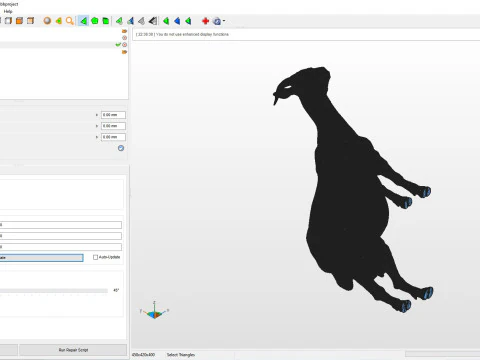Click the dimensions readout in the status bar
The width and height of the screenshot is (480, 360).
pos(143,355)
